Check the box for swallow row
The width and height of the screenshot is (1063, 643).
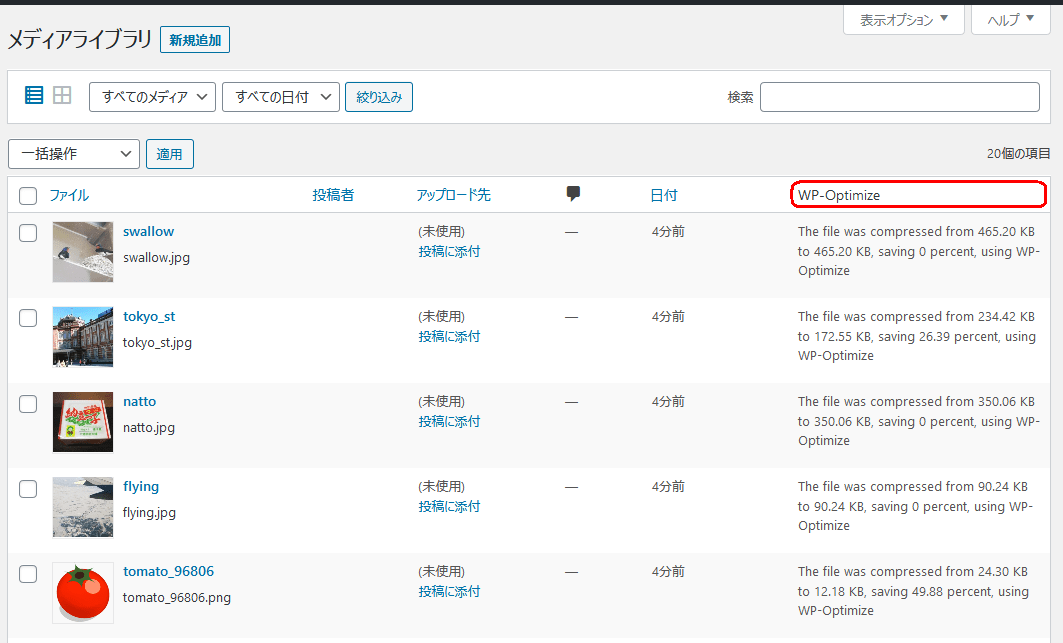28,233
